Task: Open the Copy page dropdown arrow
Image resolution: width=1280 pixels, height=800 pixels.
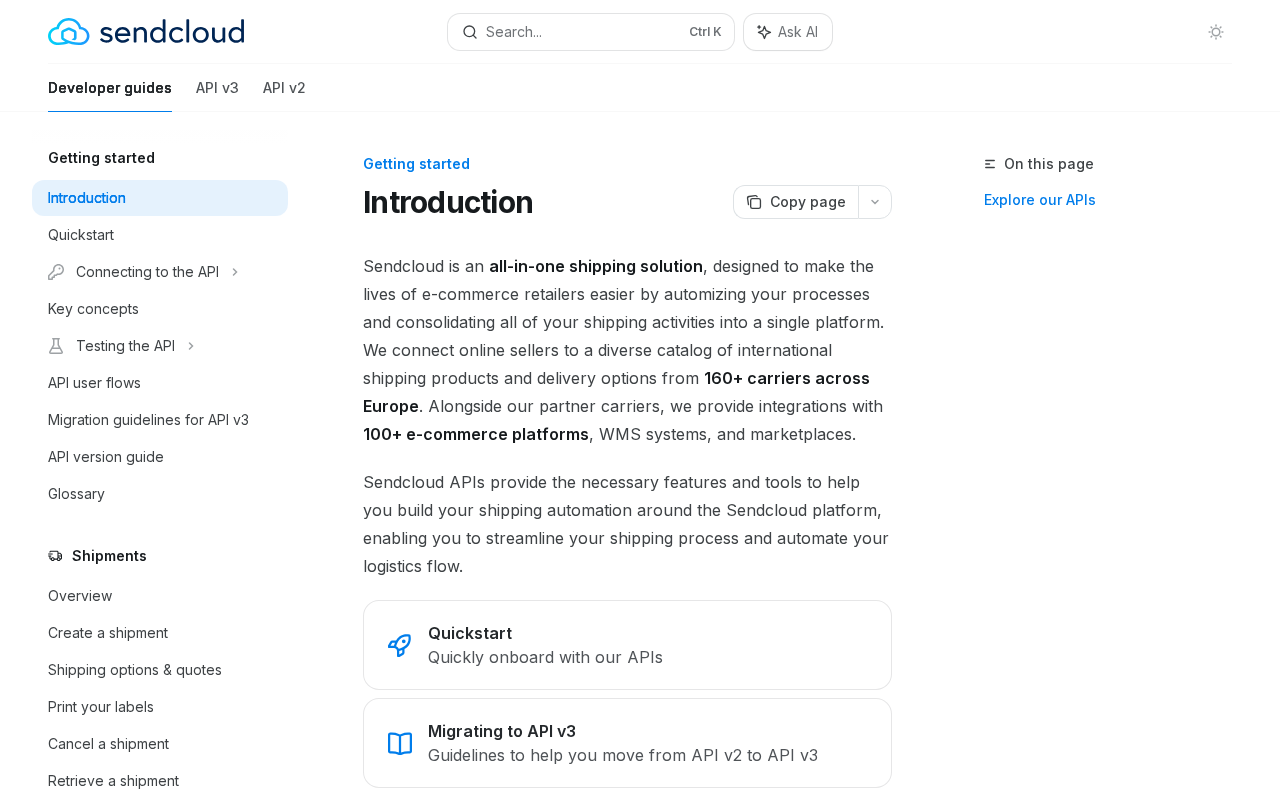Action: pos(875,202)
